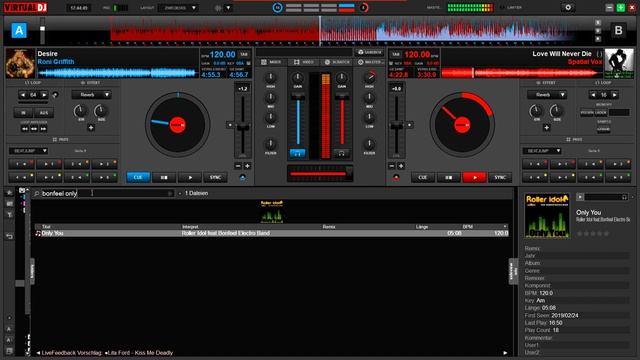Select 'Only You' track row

click(272, 233)
